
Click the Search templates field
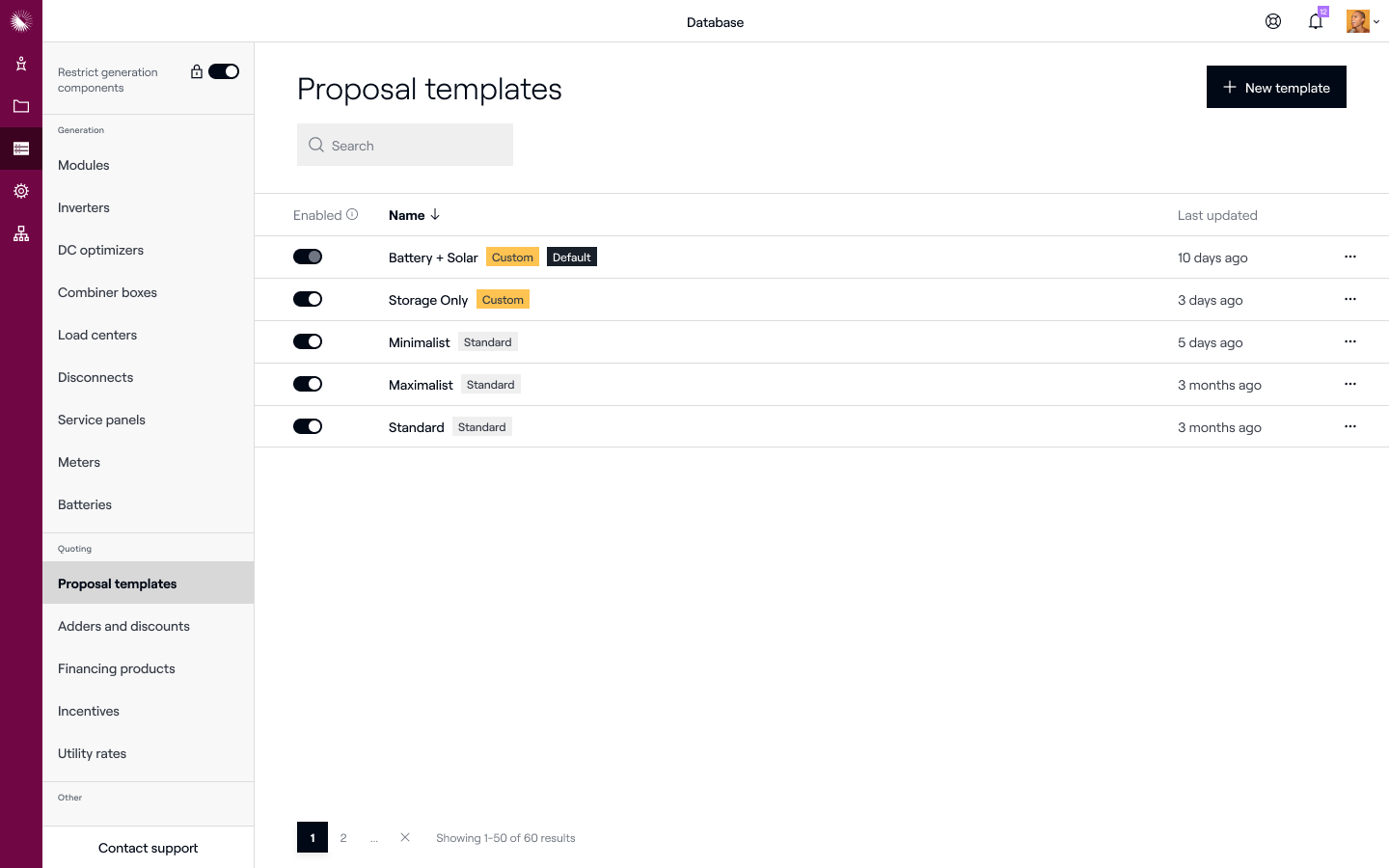click(405, 145)
